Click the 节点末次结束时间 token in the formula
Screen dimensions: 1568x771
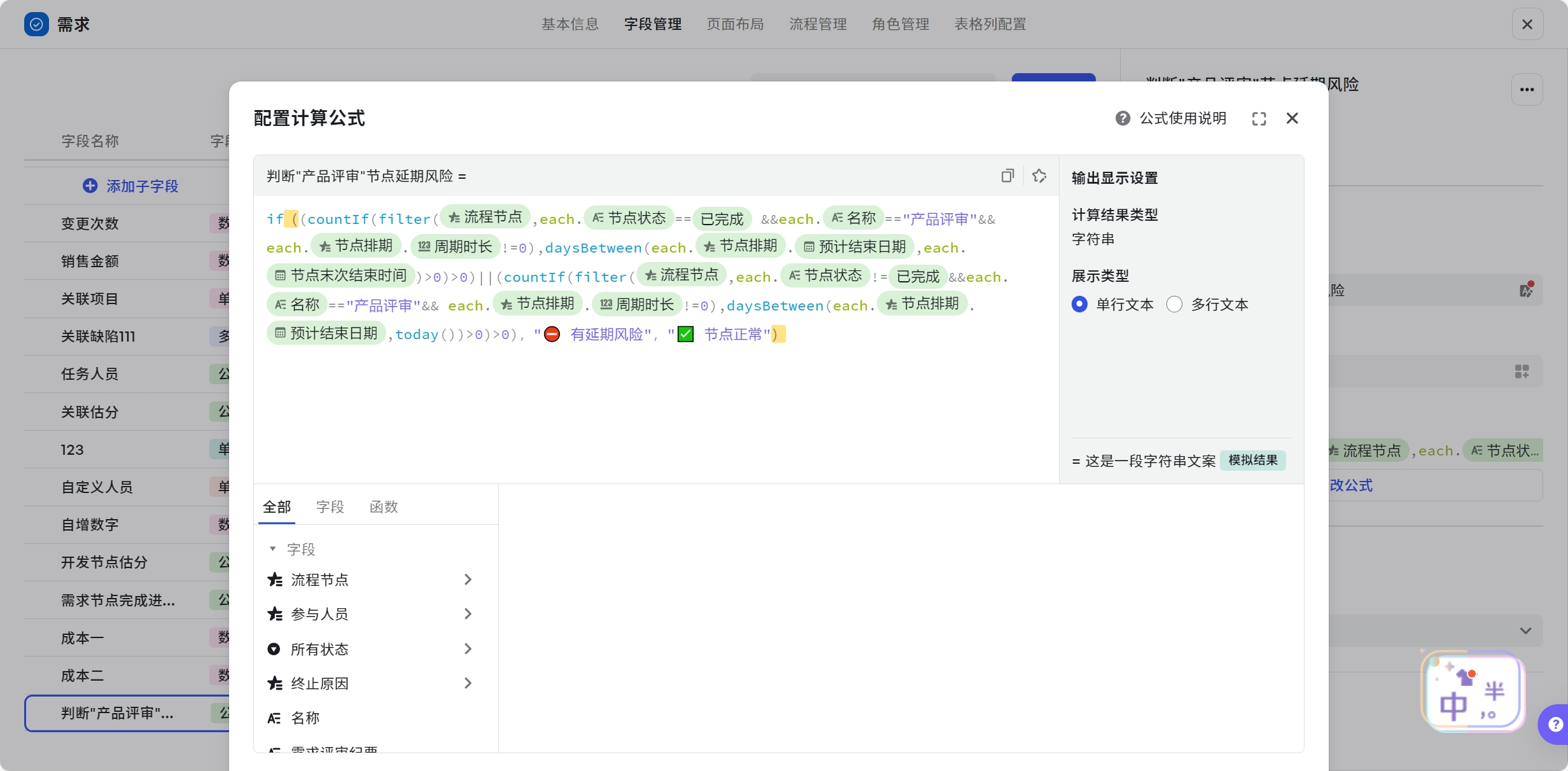[340, 275]
